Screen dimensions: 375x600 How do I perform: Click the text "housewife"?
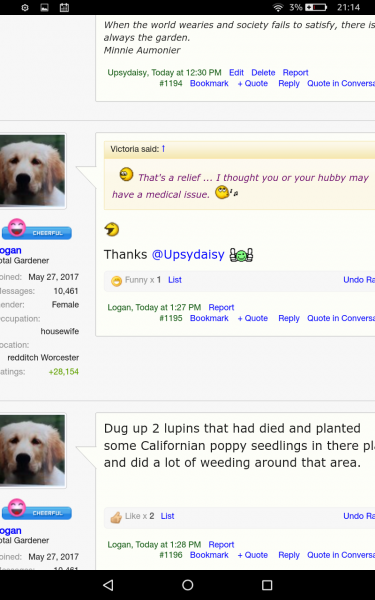[x=60, y=331]
